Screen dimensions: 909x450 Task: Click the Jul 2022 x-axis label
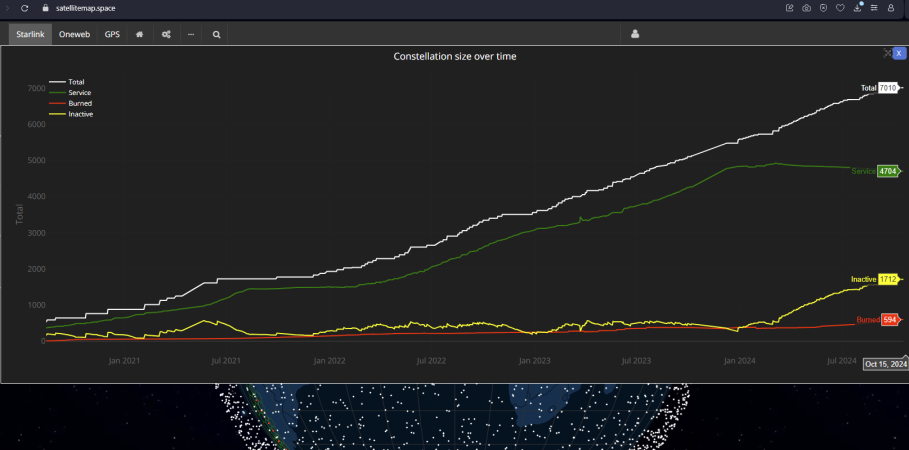pos(431,361)
